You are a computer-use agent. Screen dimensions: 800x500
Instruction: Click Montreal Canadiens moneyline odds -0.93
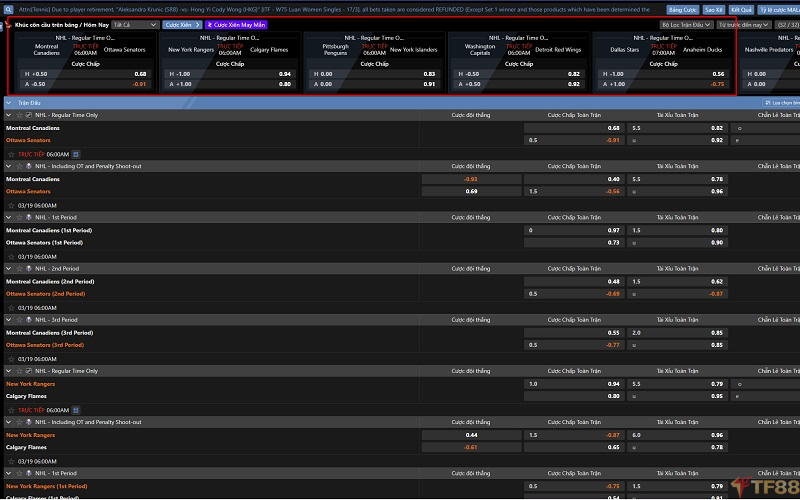click(x=471, y=179)
